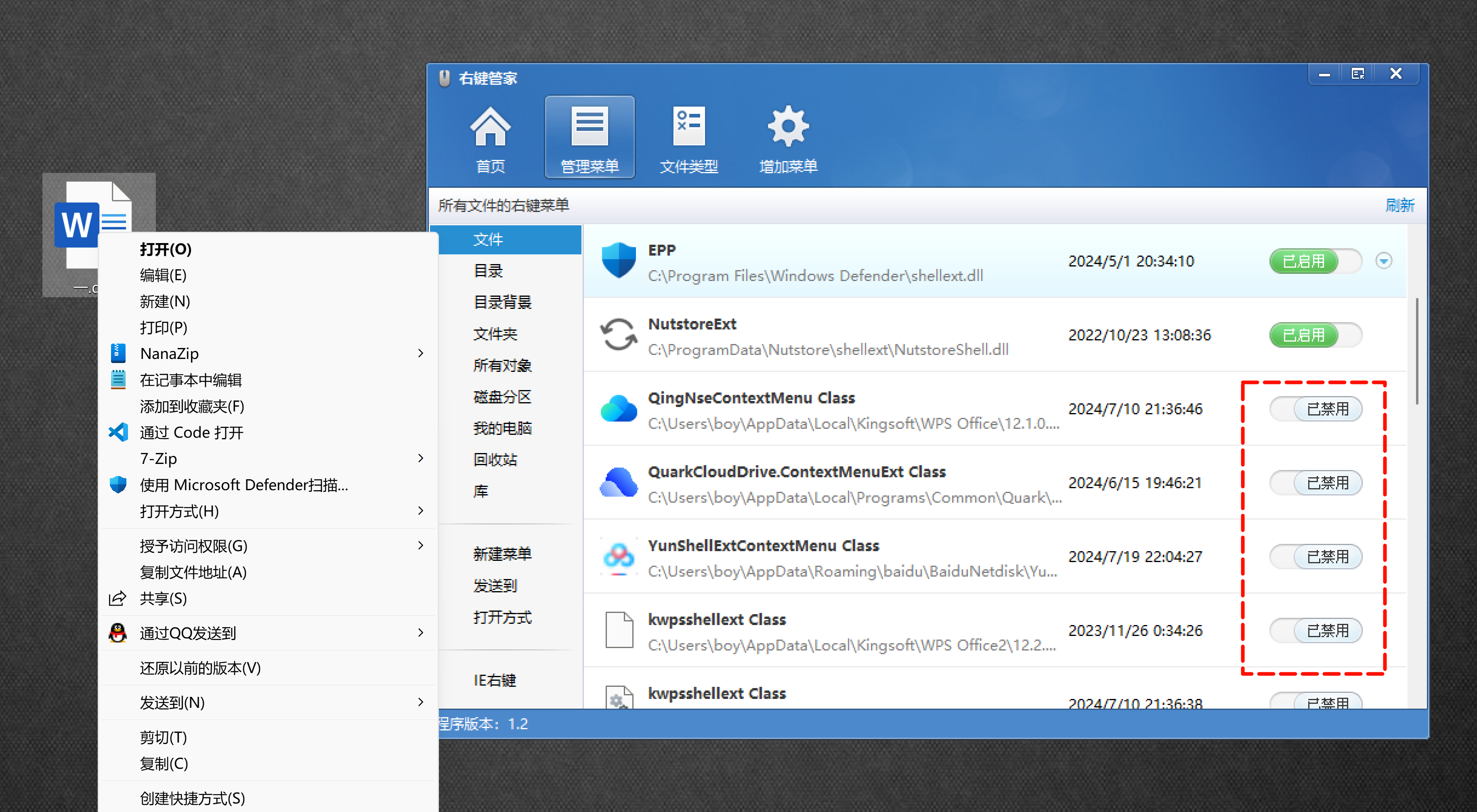The image size is (1477, 812).
Task: Click the QQ penguin icon in context menu
Action: (117, 633)
